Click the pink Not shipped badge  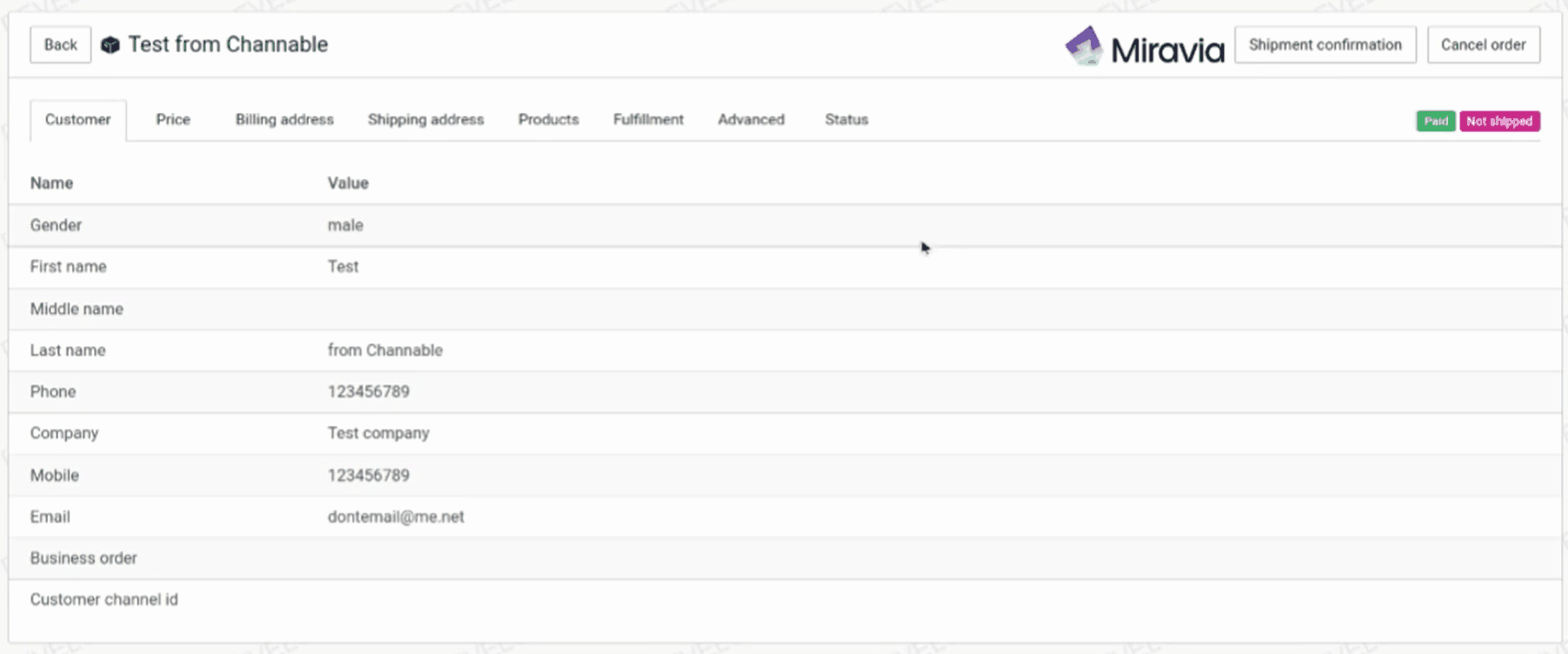[1499, 122]
